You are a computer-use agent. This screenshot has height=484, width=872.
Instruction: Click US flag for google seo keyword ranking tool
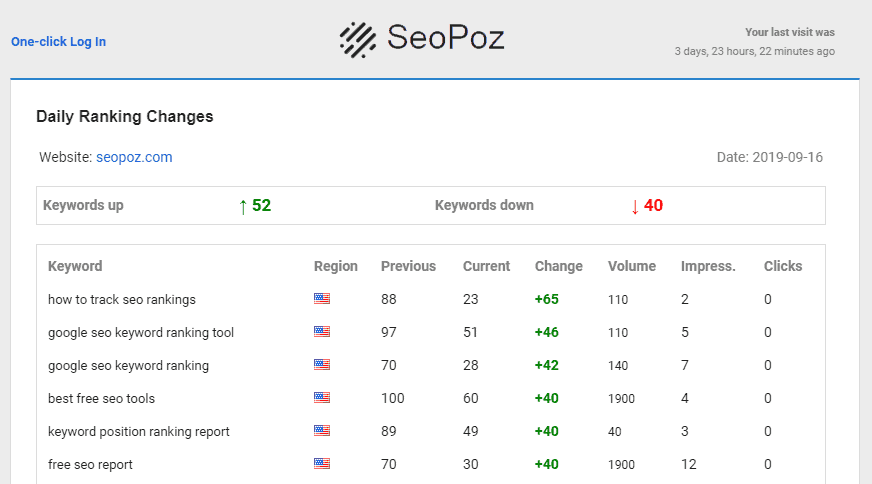pyautogui.click(x=322, y=332)
